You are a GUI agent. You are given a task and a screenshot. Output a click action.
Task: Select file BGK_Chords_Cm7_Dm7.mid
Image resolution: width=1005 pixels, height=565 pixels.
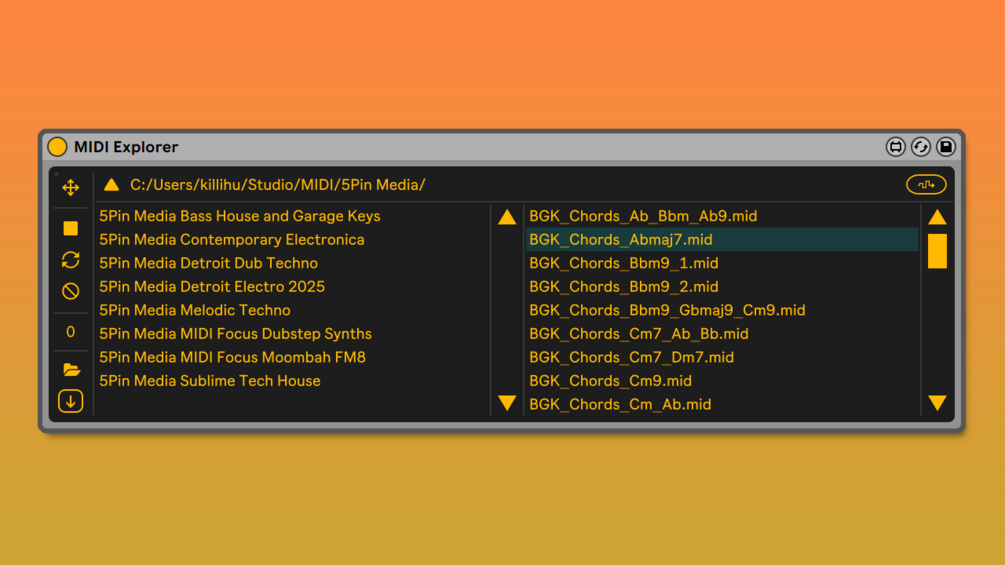coord(631,357)
